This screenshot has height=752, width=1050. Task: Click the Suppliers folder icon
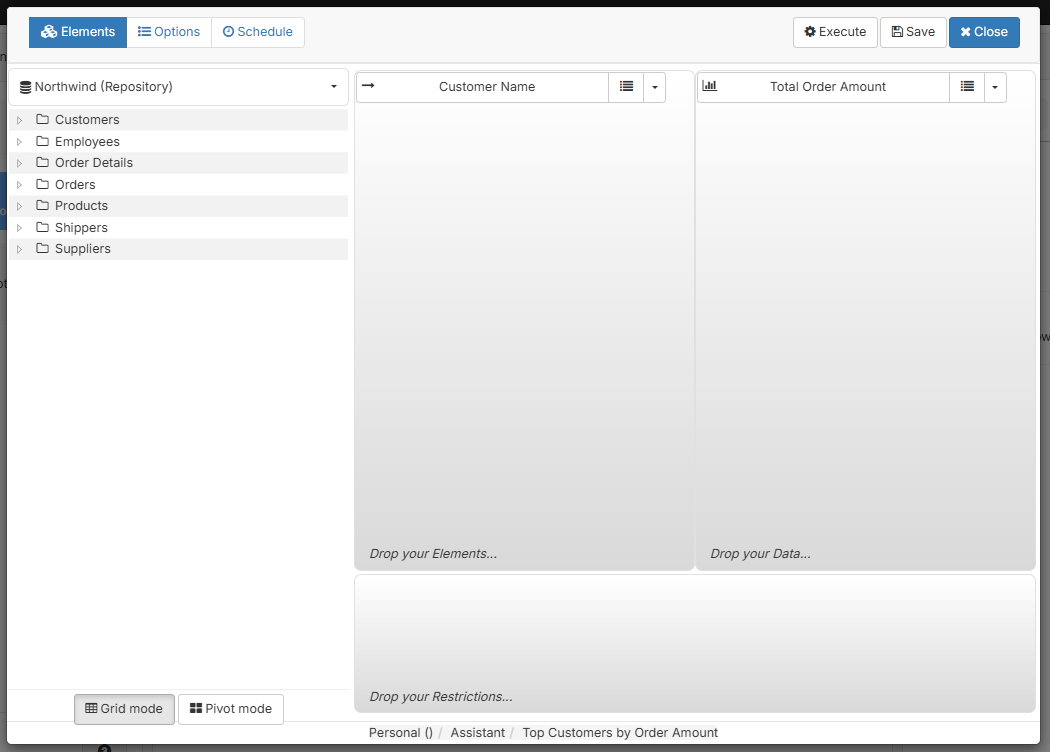42,248
